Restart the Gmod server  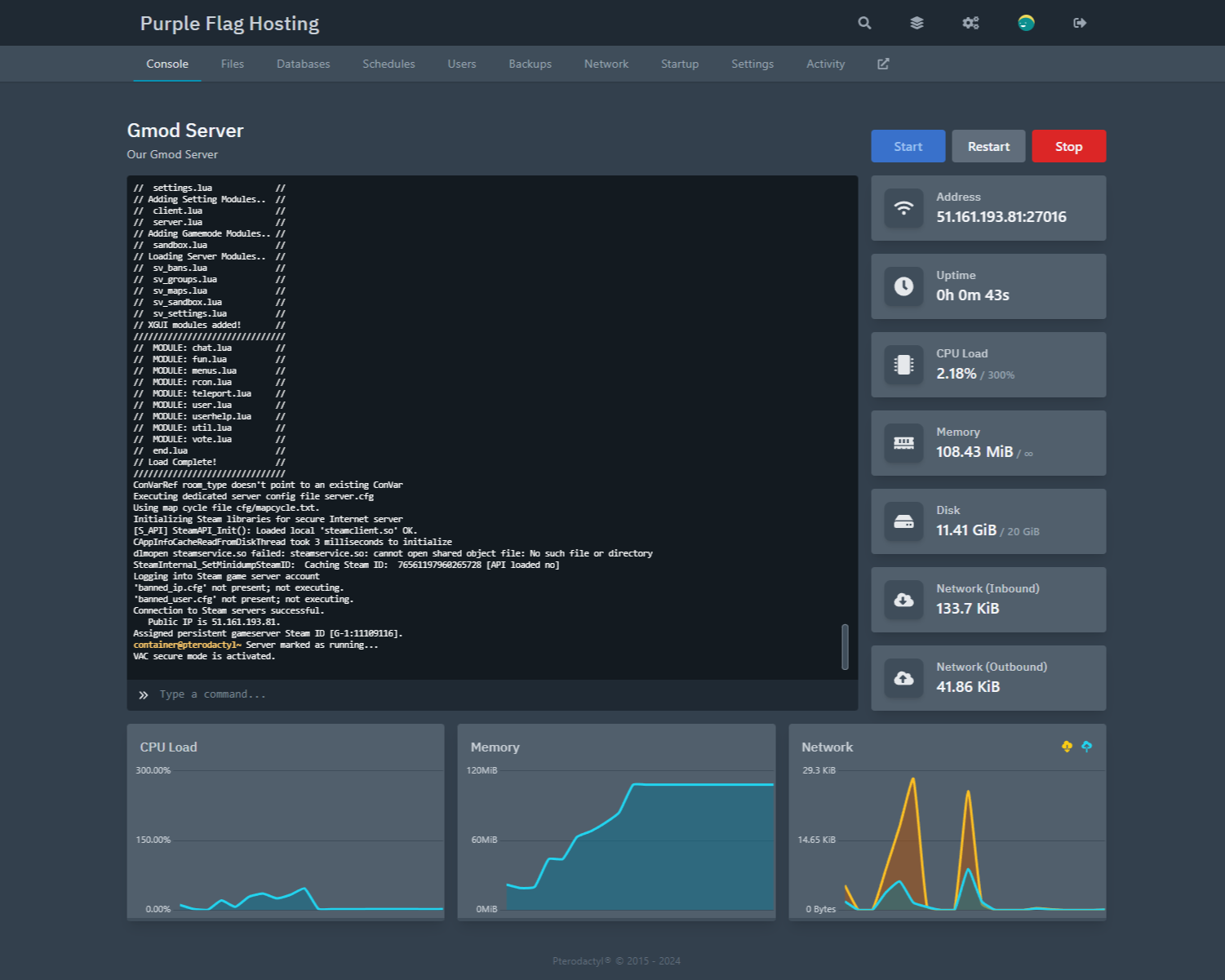click(988, 146)
